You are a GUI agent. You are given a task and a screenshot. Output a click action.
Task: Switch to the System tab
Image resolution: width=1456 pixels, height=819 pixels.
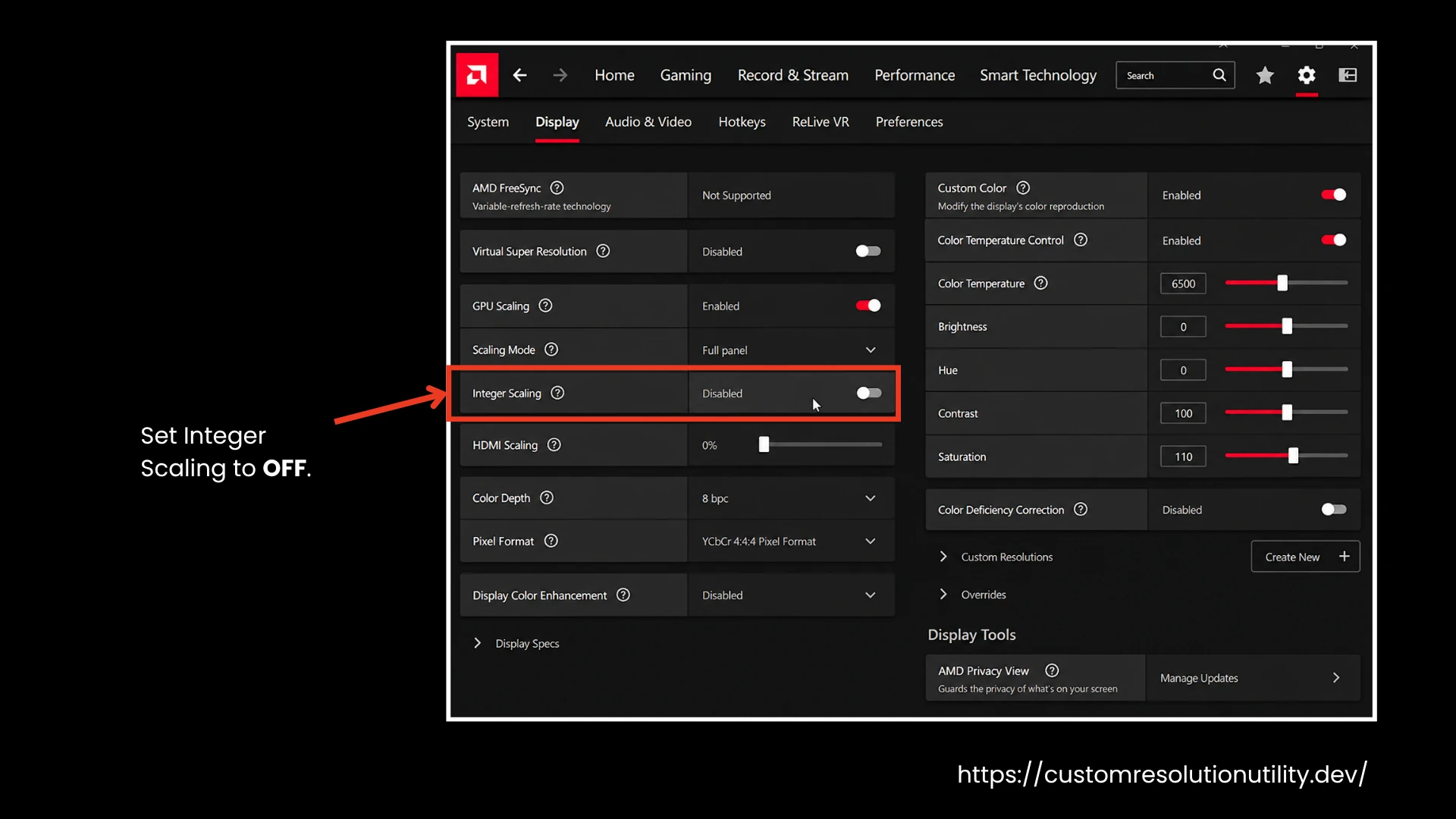click(488, 122)
